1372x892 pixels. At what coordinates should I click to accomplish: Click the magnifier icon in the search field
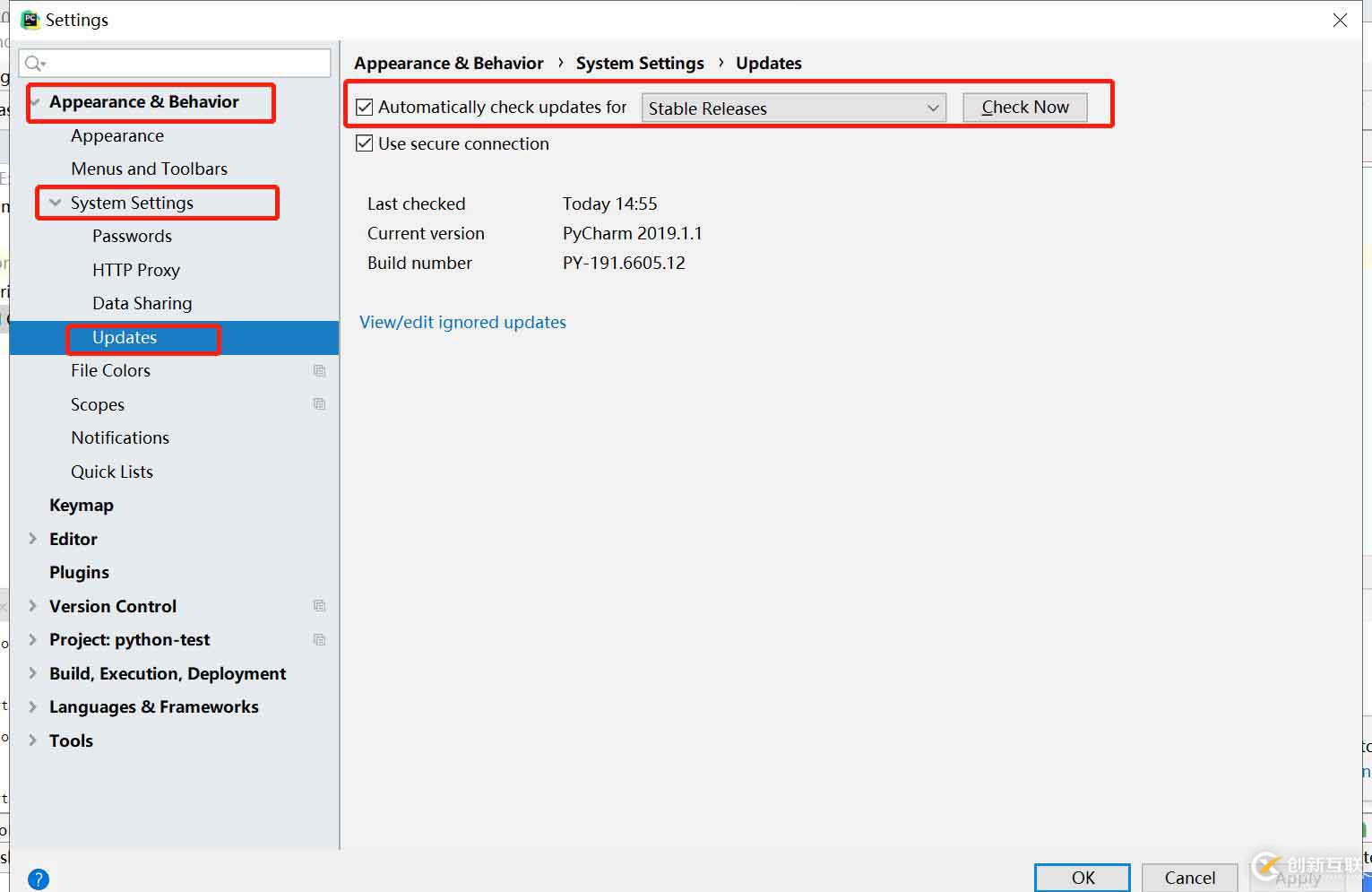pos(34,63)
